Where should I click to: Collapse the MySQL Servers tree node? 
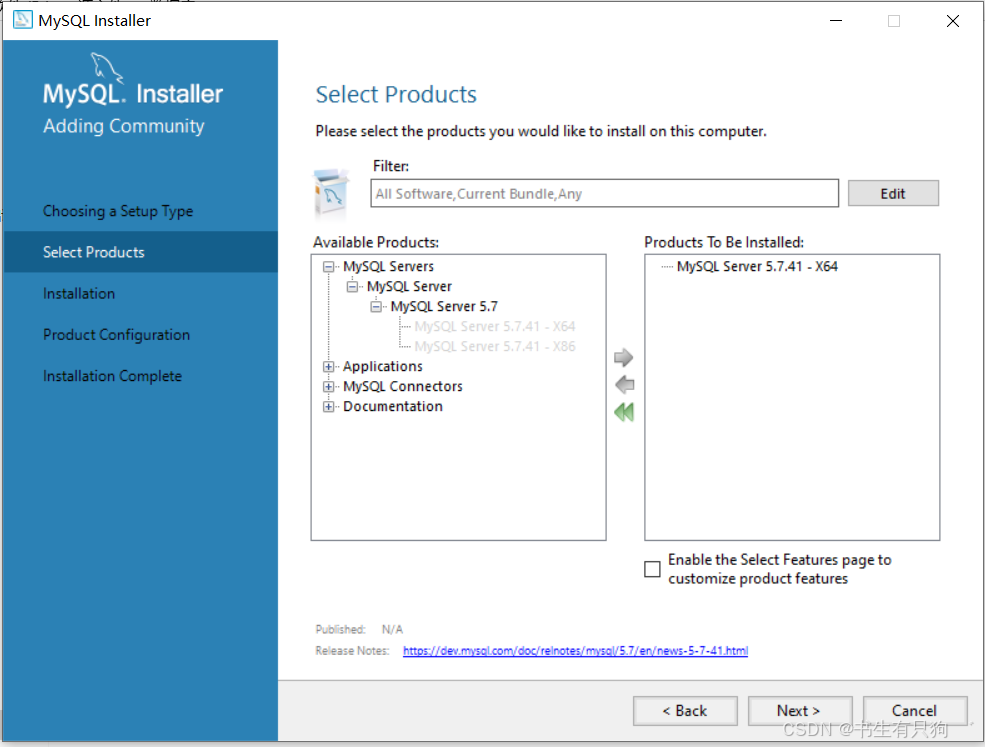click(328, 267)
